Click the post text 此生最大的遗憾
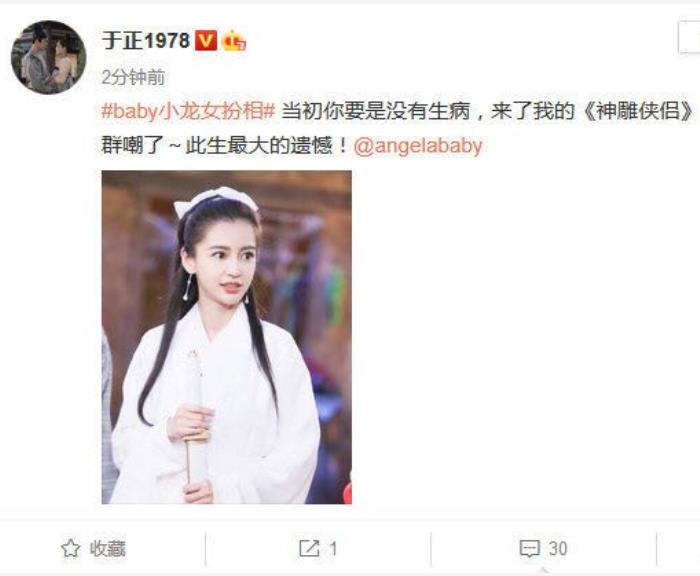The height and width of the screenshot is (576, 700). 265,146
